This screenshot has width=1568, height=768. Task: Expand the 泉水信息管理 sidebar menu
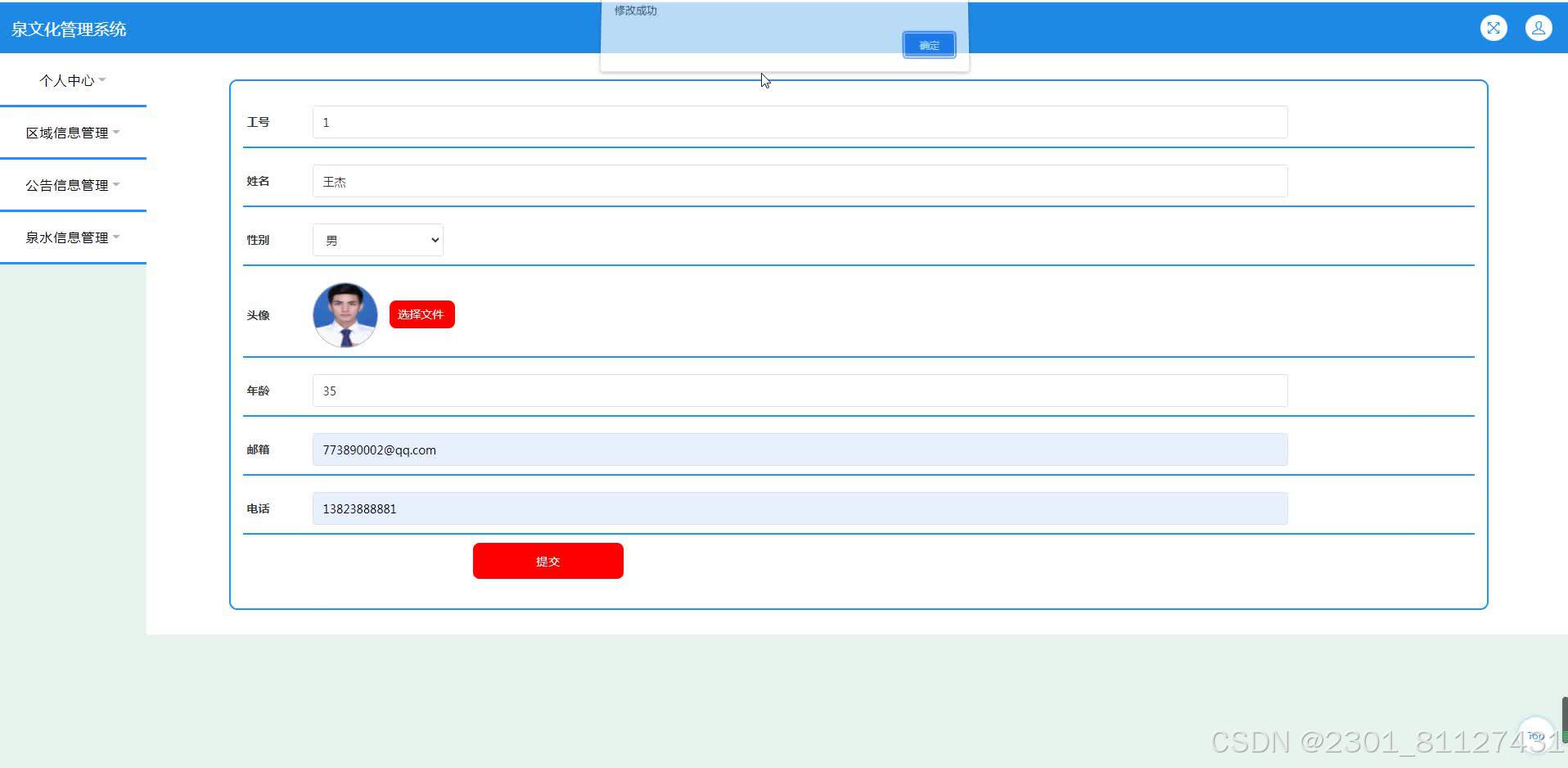click(73, 237)
